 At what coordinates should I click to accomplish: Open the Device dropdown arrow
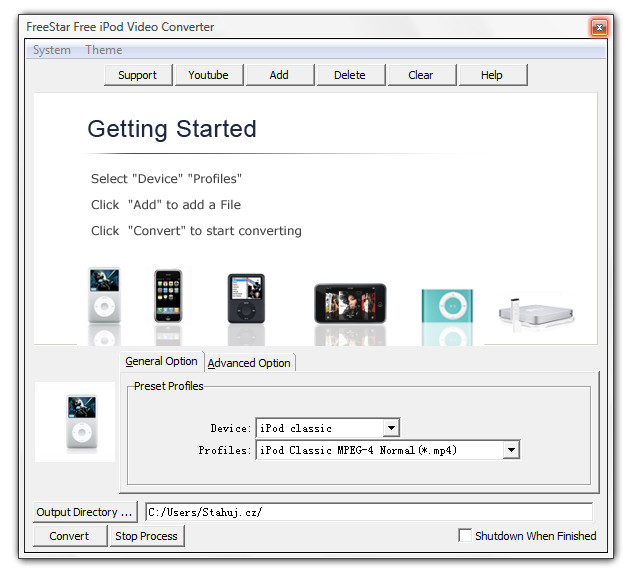tap(391, 428)
